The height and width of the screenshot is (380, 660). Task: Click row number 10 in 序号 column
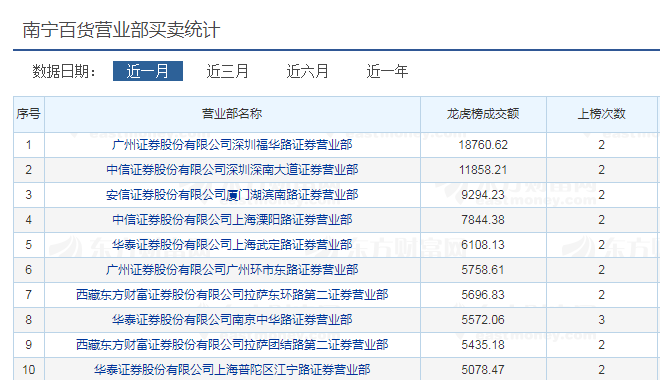click(29, 369)
